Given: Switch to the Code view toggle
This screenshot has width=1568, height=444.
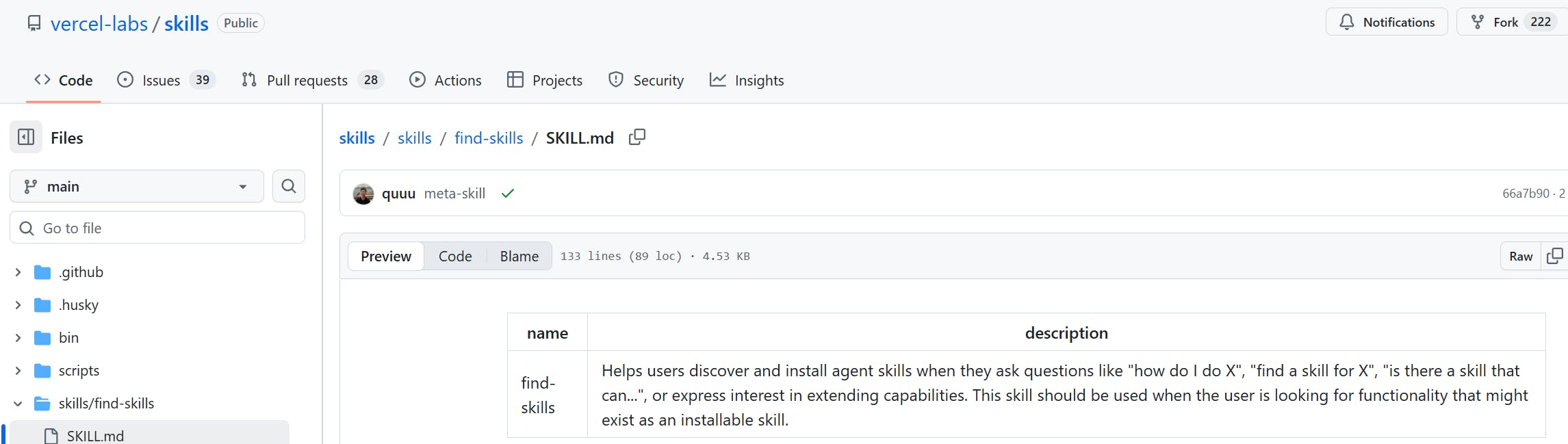Looking at the screenshot, I should (455, 256).
